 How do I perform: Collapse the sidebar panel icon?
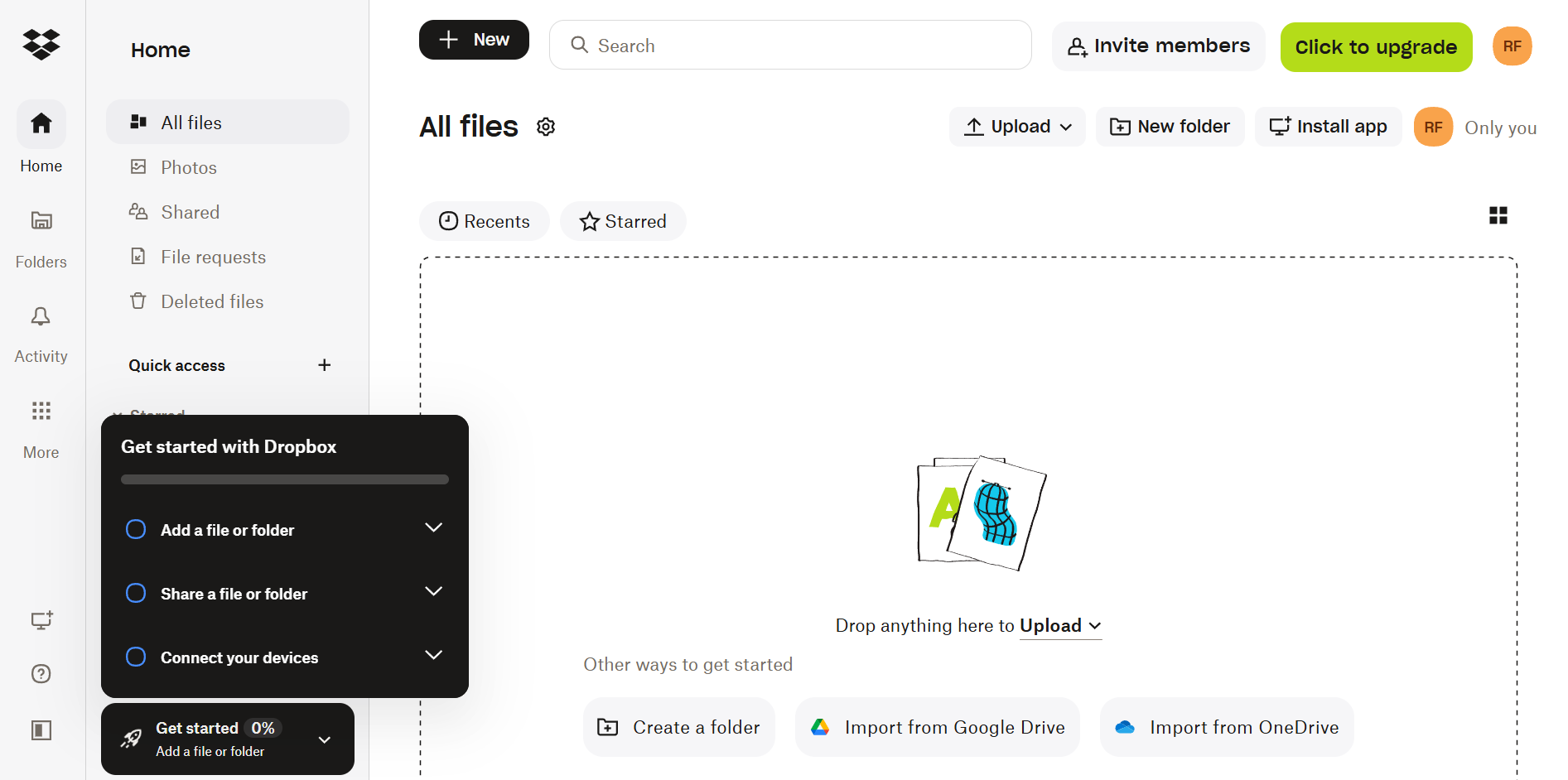[41, 730]
